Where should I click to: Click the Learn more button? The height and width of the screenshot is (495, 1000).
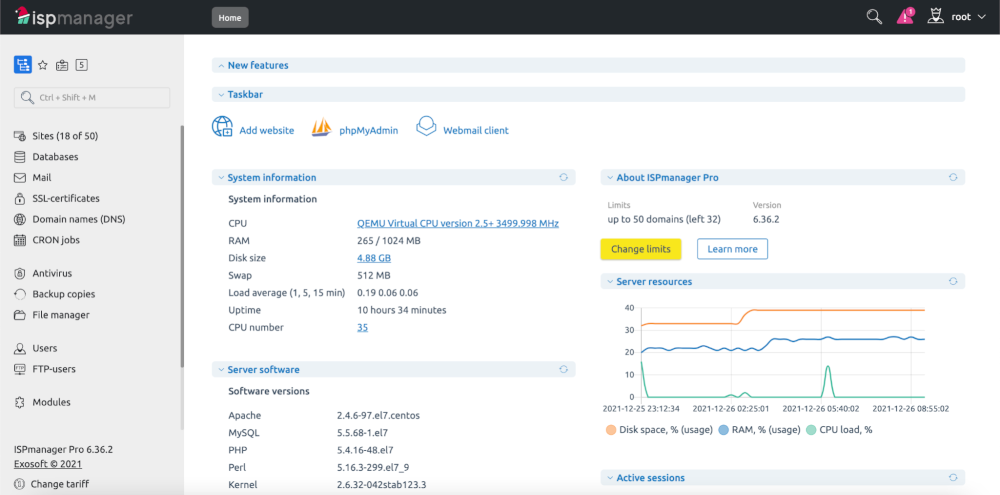click(x=732, y=249)
